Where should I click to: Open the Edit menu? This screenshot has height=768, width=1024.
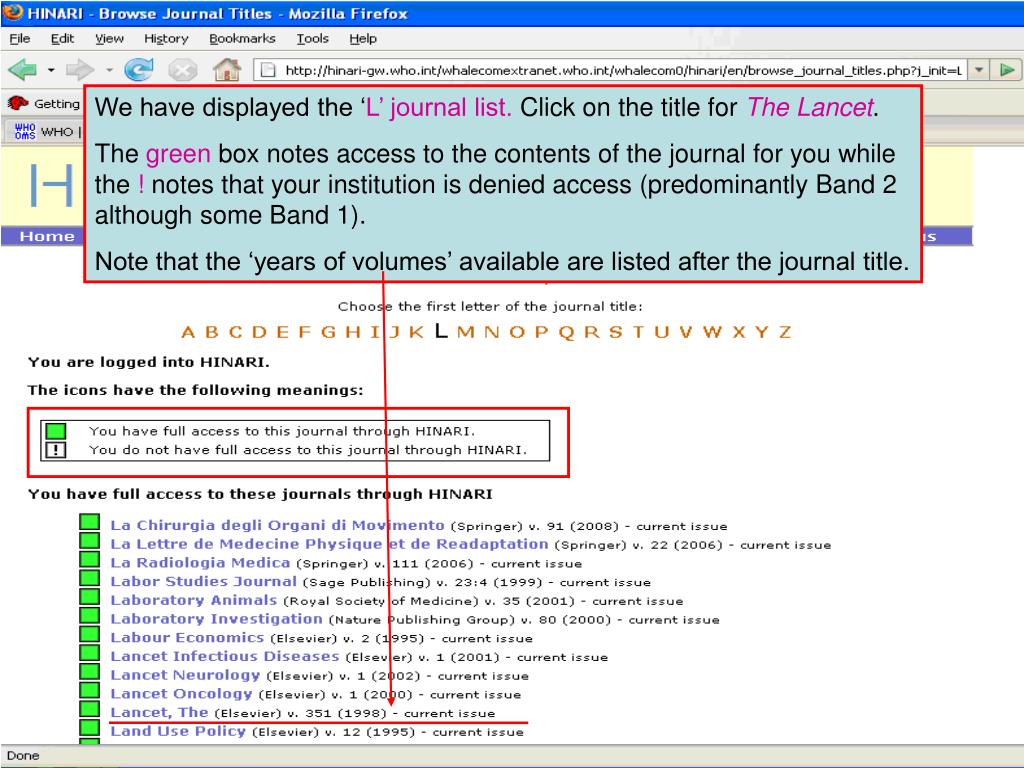tap(62, 39)
